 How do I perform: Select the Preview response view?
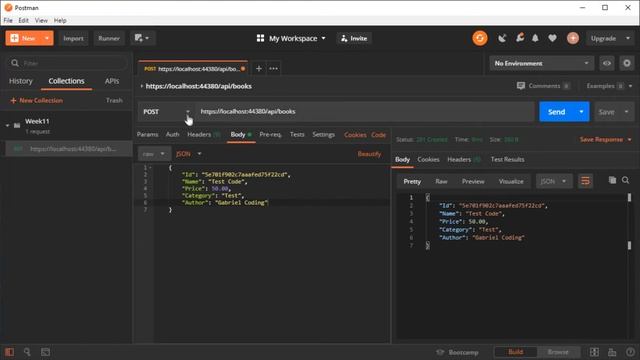click(x=473, y=181)
